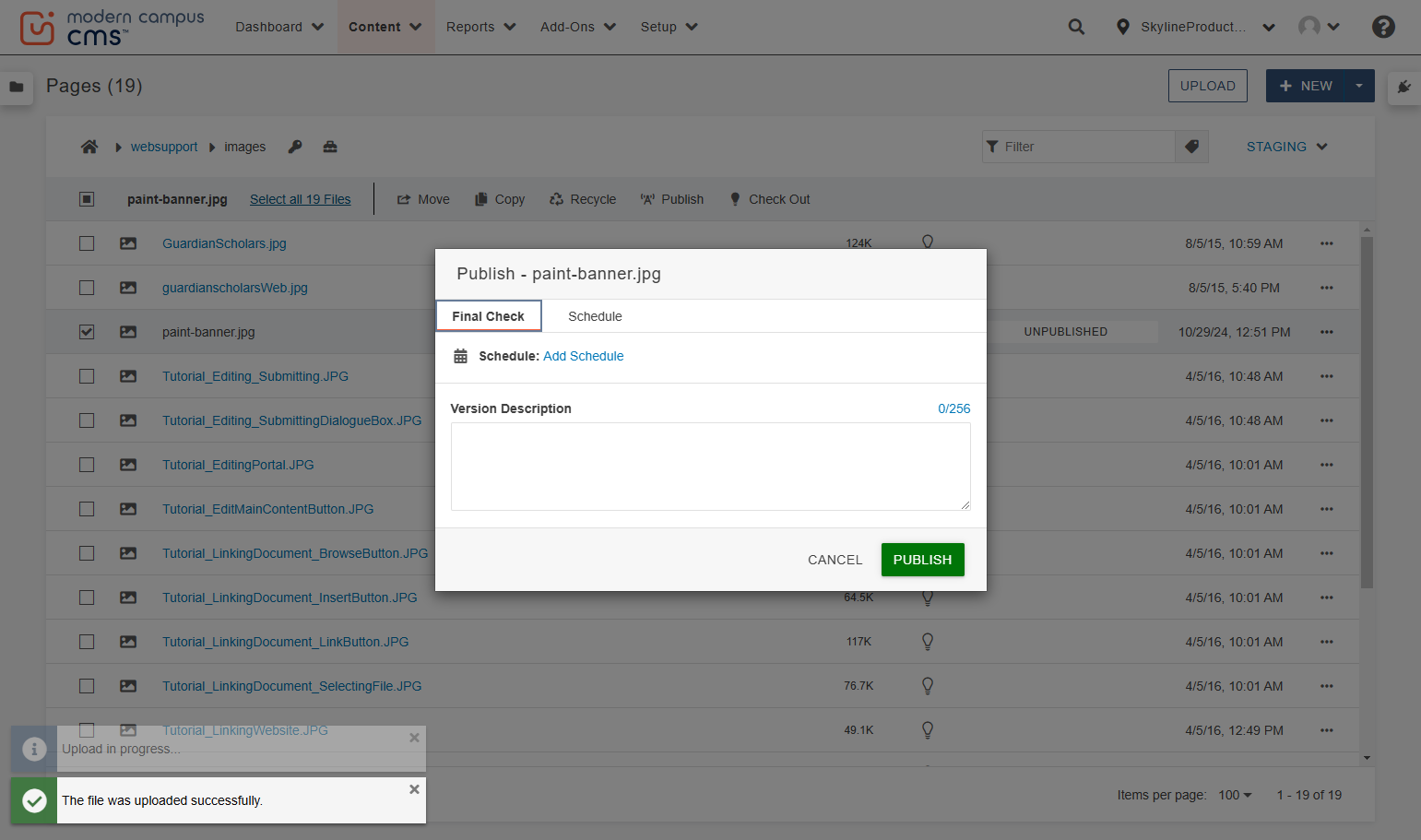Image resolution: width=1421 pixels, height=840 pixels.
Task: Open the help question mark icon
Action: click(1383, 27)
